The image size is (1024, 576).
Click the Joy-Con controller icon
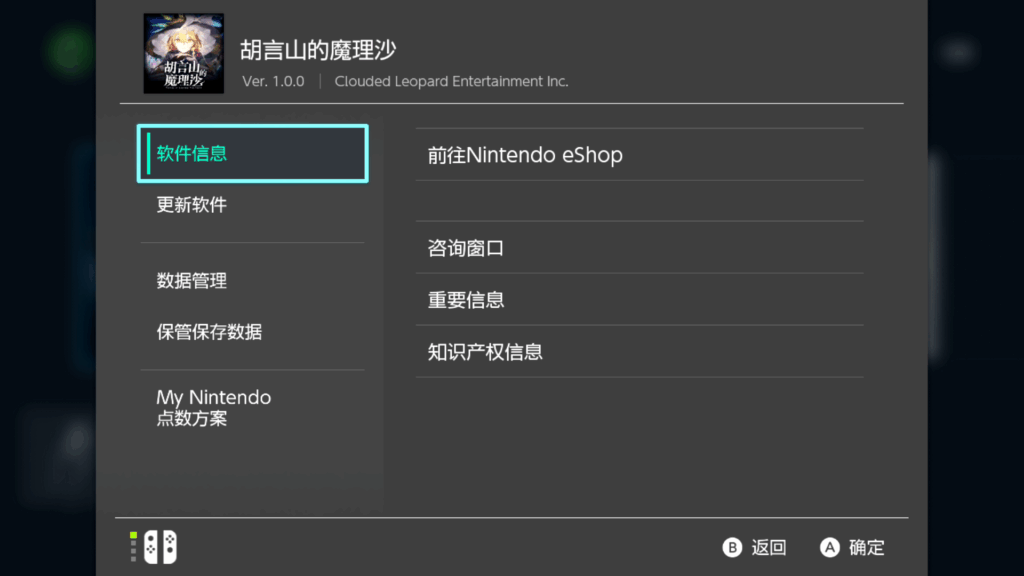pyautogui.click(x=161, y=547)
